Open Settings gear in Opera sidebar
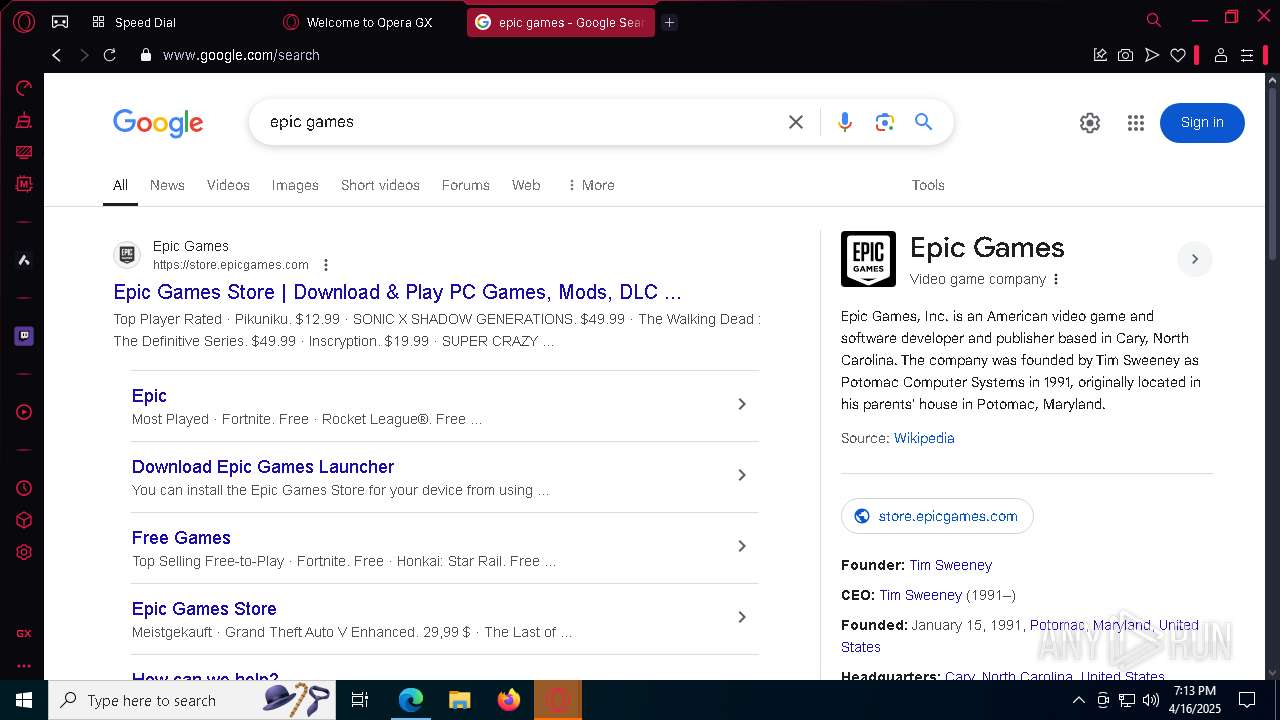This screenshot has height=720, width=1280. pyautogui.click(x=24, y=552)
